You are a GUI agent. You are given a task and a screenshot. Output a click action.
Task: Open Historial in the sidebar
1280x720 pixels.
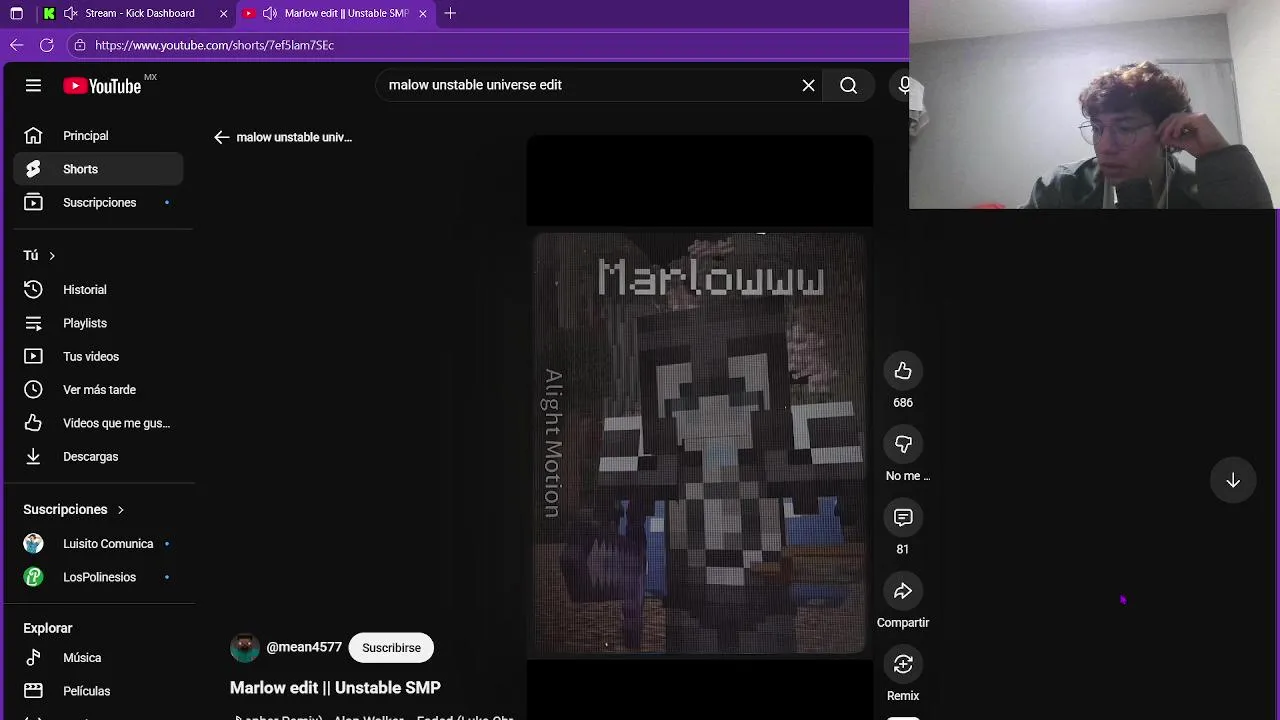coord(98,290)
